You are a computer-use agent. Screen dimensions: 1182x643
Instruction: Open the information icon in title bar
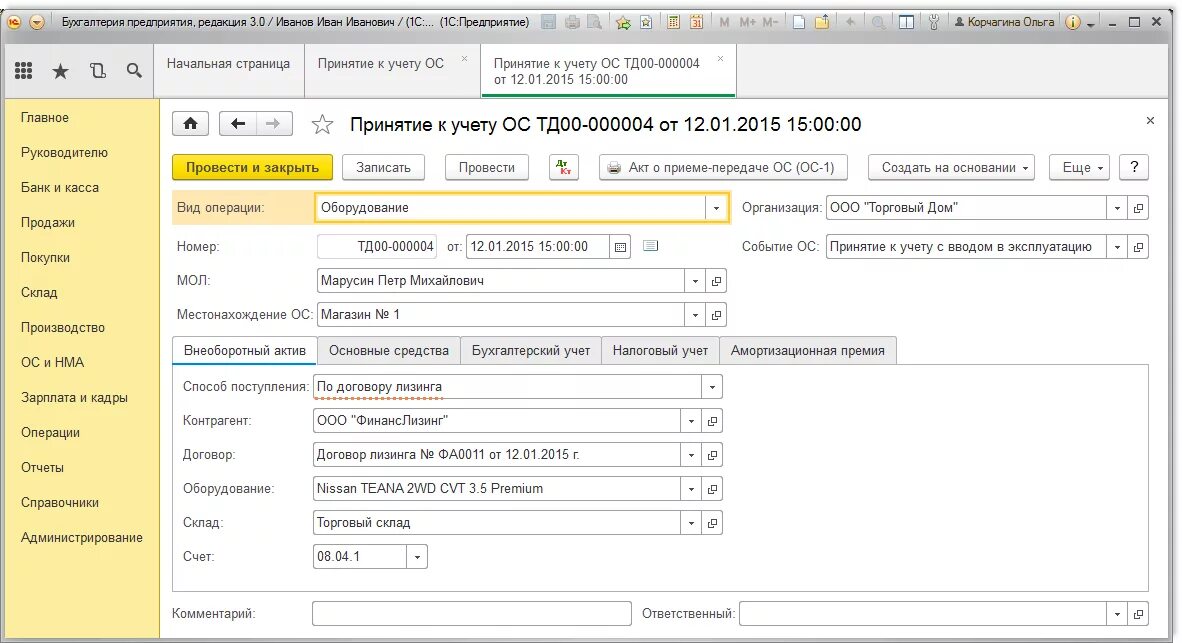click(1073, 22)
